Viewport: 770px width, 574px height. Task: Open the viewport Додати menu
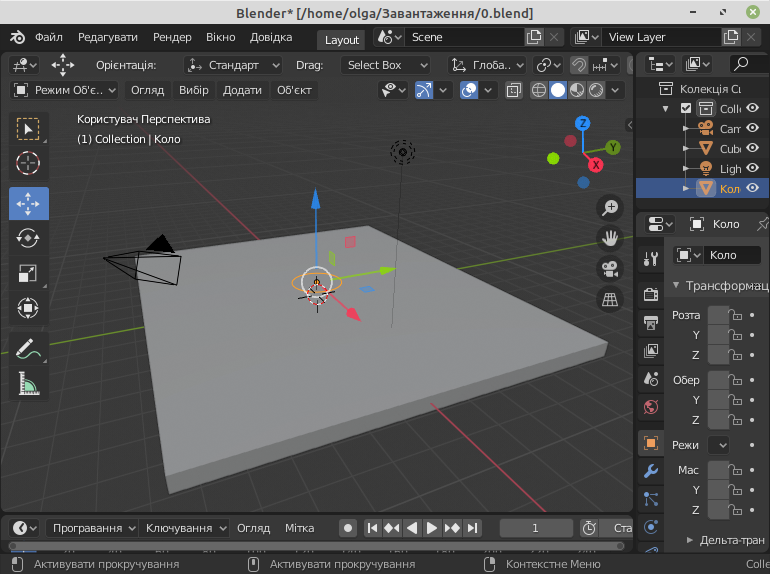(x=242, y=90)
